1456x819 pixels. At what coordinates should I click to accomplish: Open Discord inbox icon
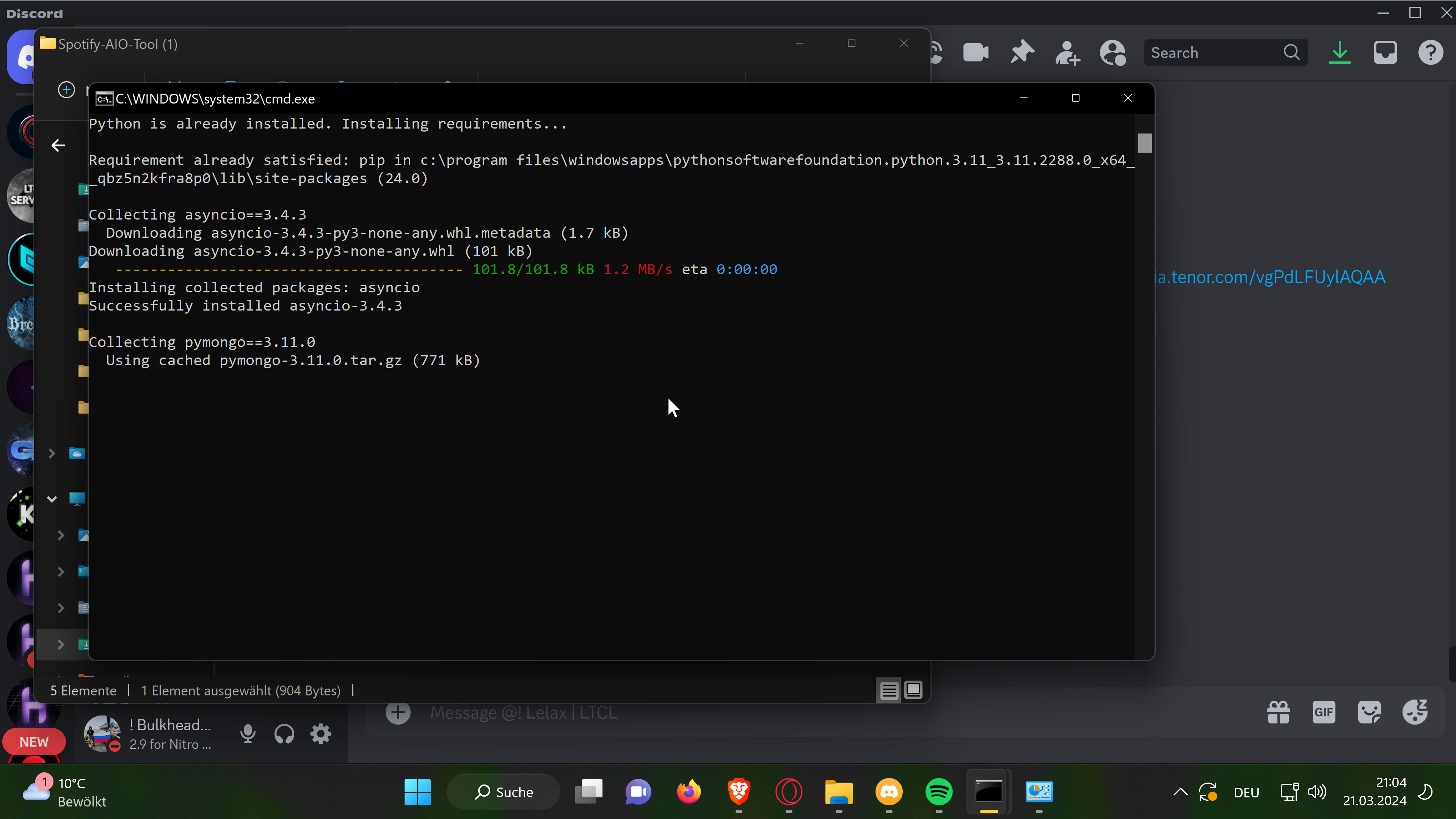point(1385,53)
